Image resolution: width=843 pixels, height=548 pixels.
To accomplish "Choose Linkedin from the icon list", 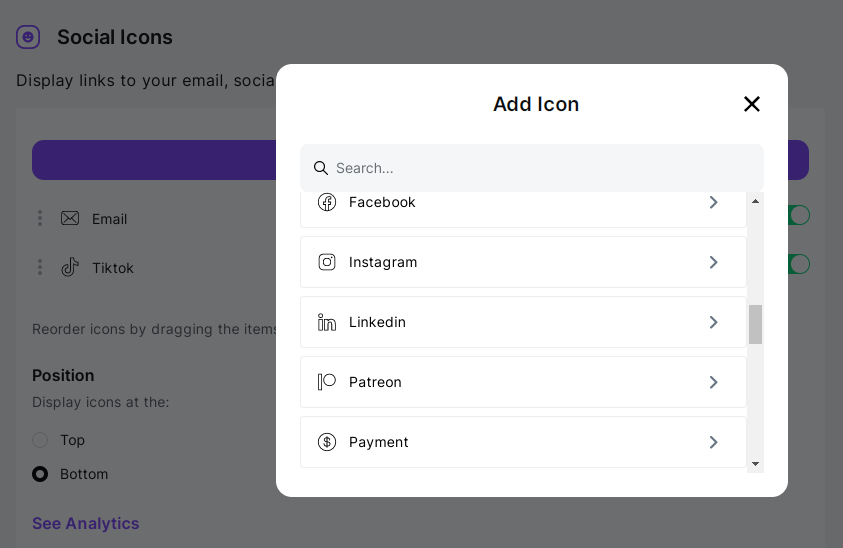I will [x=377, y=322].
